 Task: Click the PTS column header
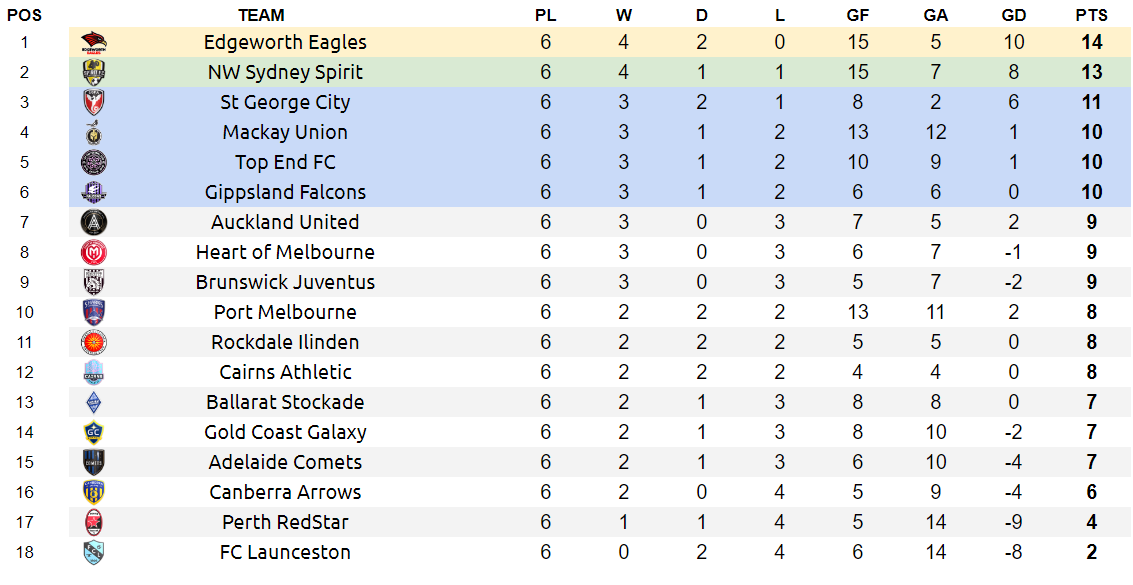pos(1091,15)
